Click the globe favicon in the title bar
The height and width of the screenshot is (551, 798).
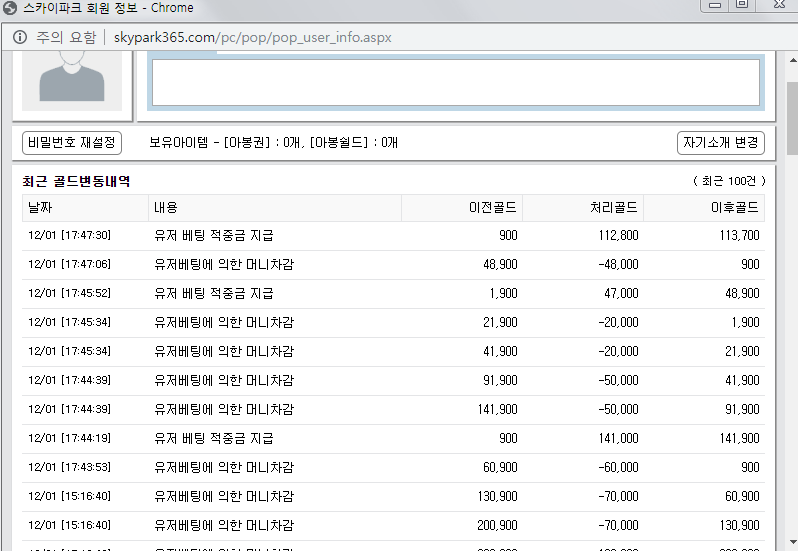(x=11, y=8)
